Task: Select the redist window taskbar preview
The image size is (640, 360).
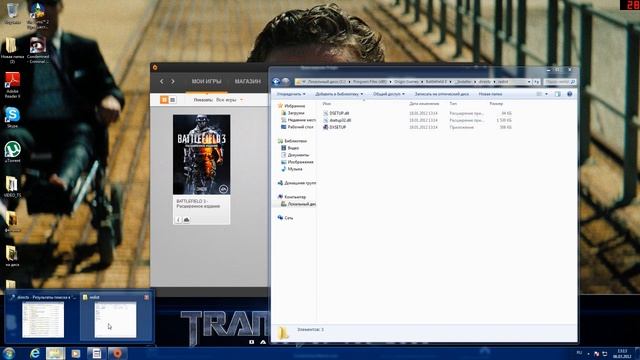Action: point(116,317)
